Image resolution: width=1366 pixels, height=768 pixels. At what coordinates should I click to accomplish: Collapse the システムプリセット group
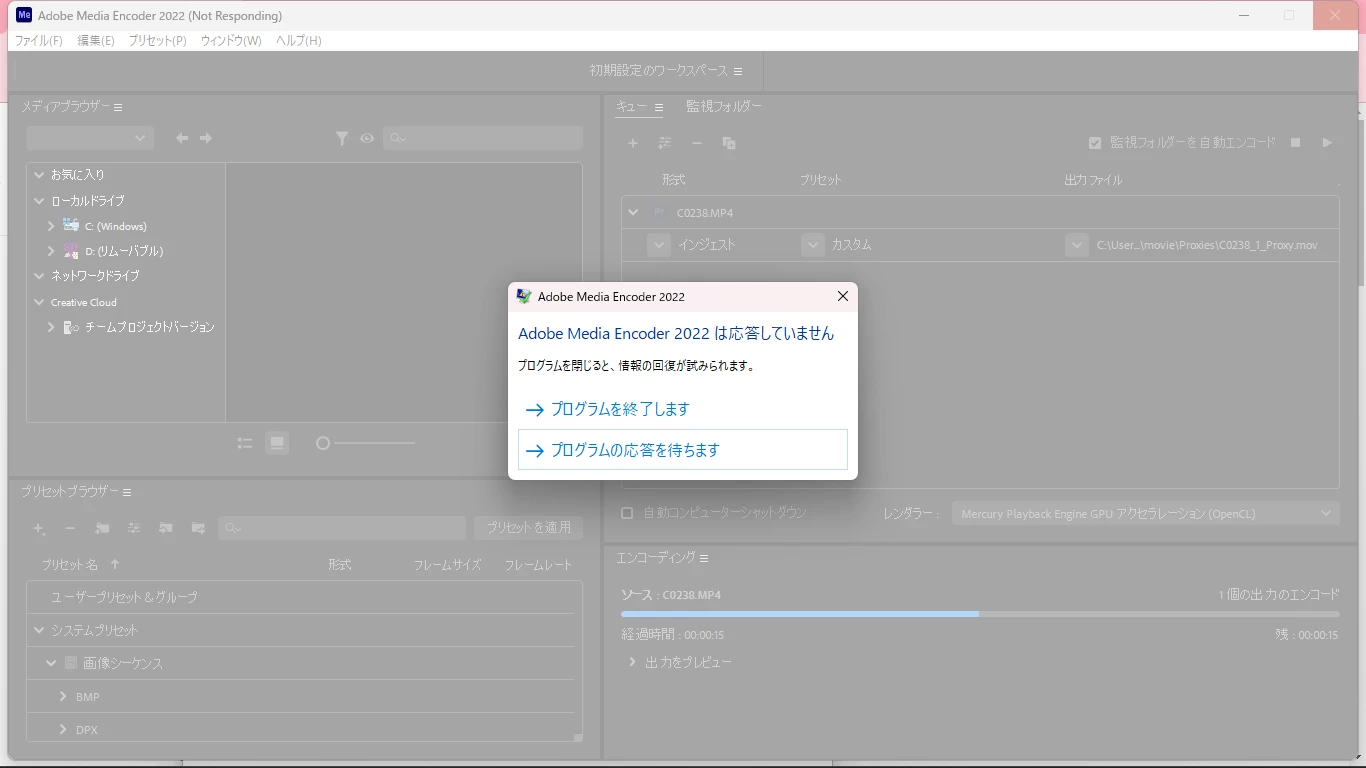[x=39, y=630]
